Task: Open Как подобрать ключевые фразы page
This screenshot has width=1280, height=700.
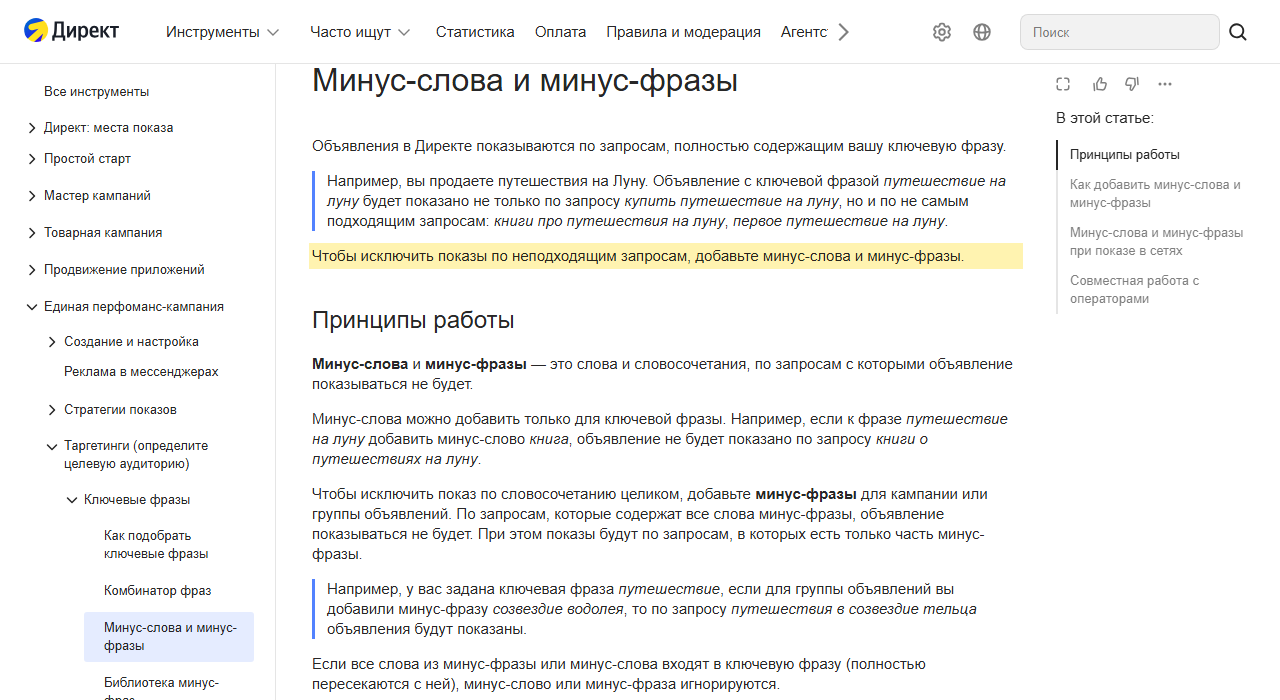Action: (156, 545)
